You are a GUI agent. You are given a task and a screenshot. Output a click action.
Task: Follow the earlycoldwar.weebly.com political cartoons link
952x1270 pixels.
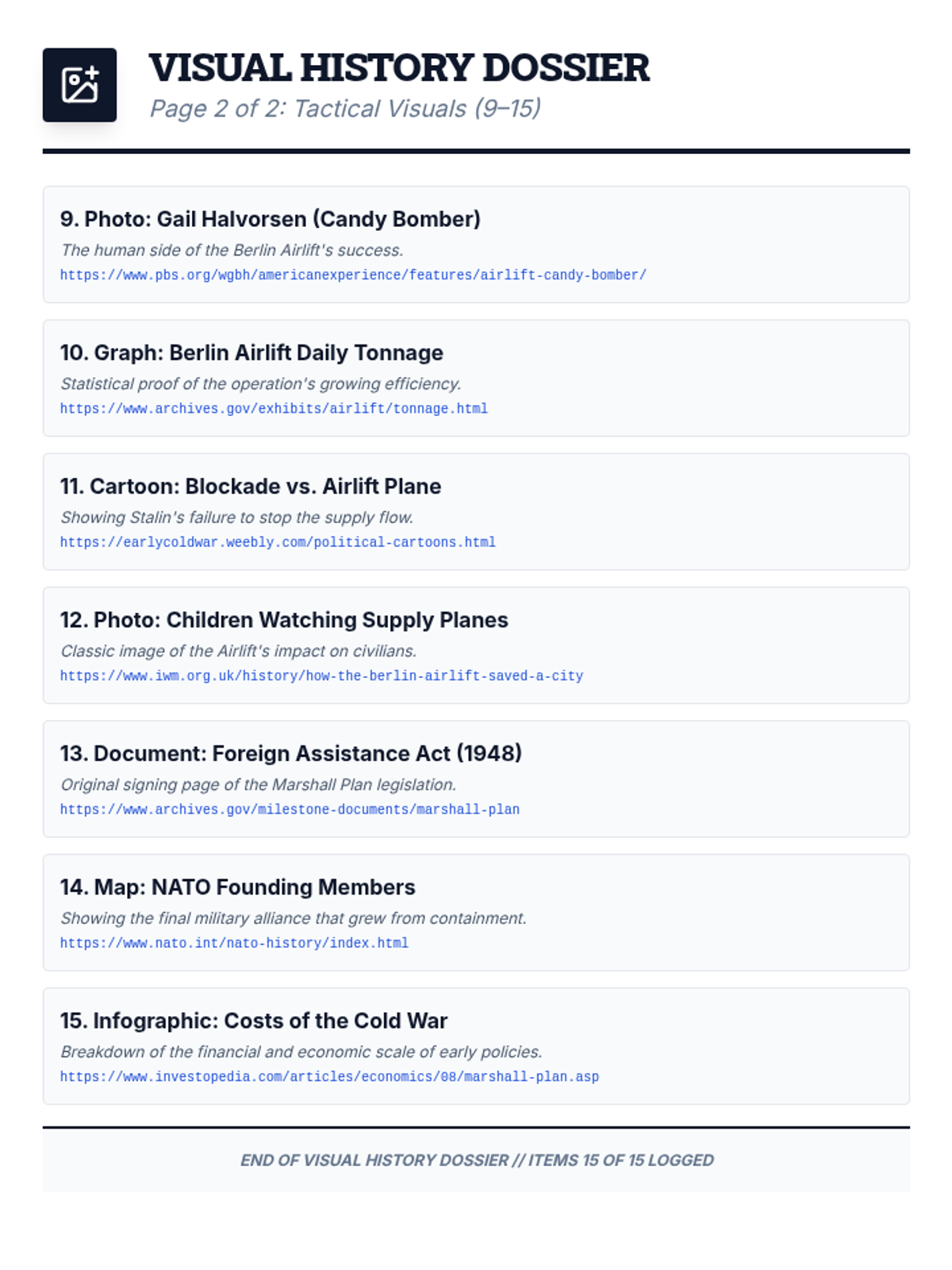[278, 543]
